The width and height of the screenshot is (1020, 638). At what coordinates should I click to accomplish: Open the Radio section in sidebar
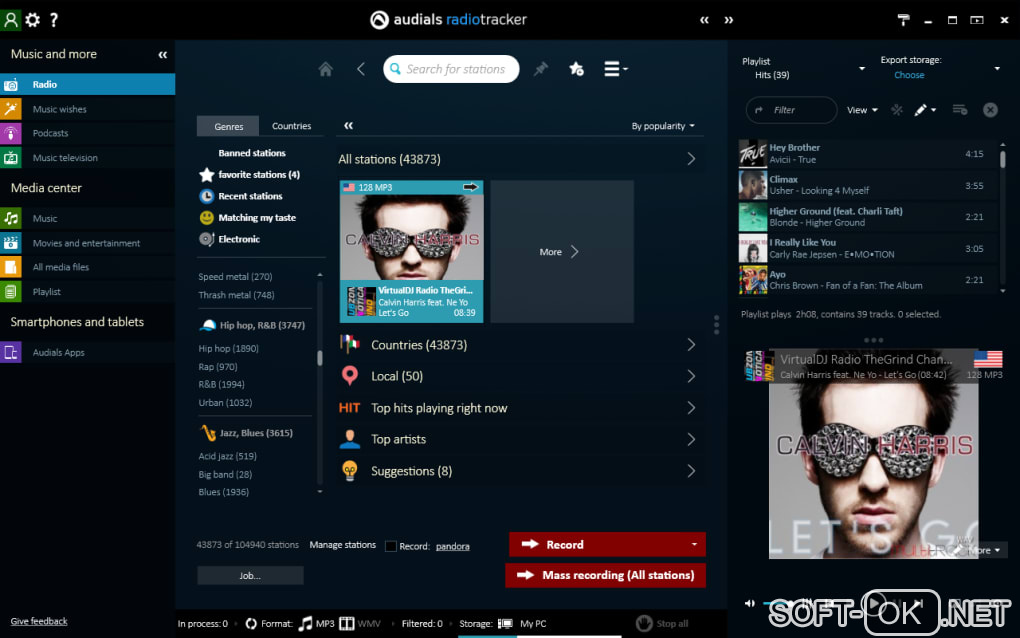coord(88,85)
